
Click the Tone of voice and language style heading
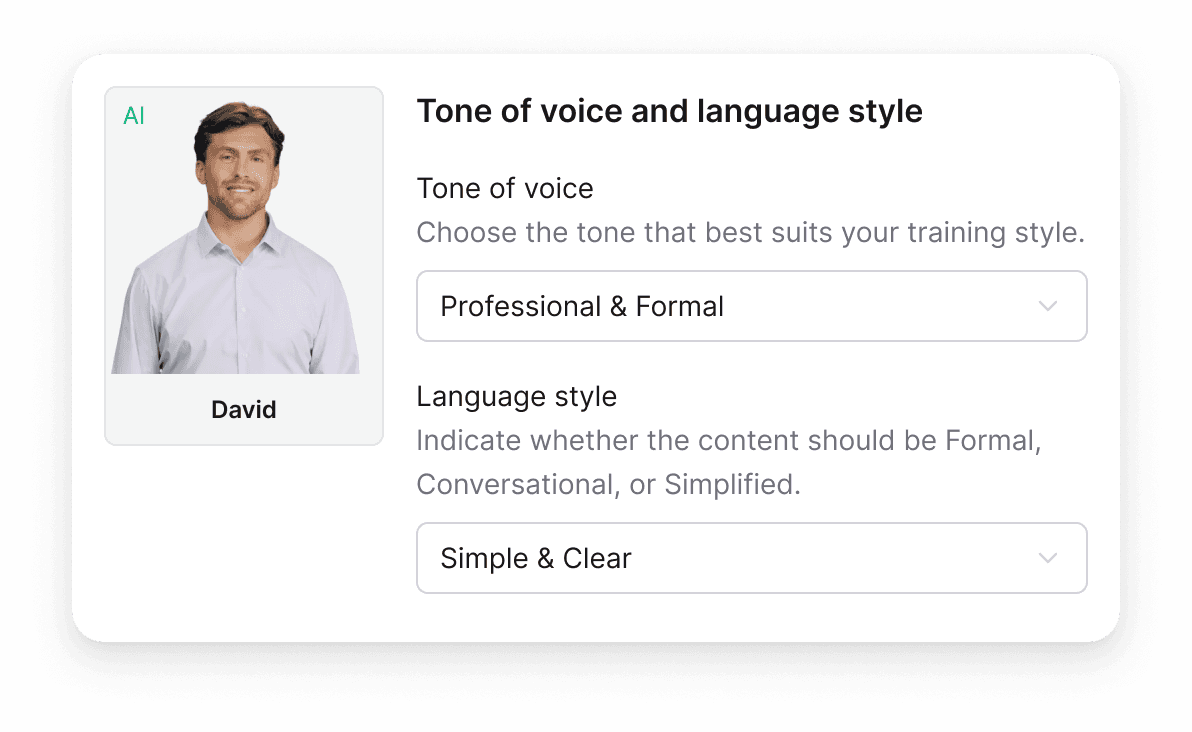(x=669, y=112)
